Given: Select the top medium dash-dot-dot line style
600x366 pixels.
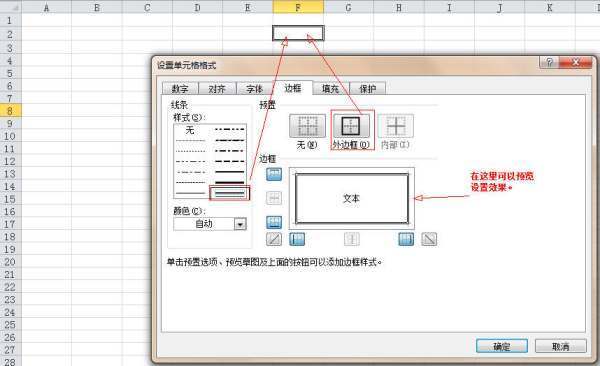Looking at the screenshot, I should click(229, 129).
